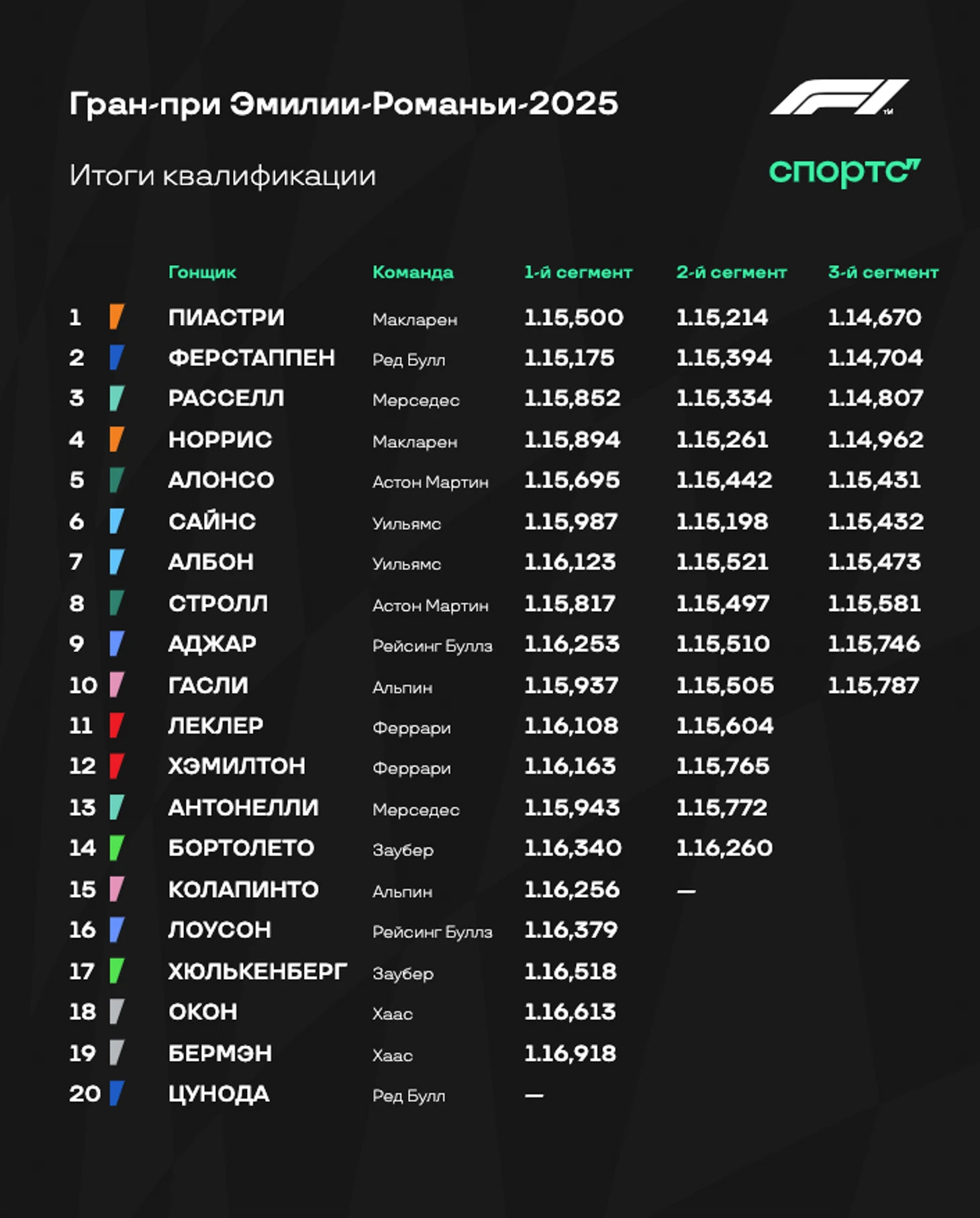
Task: Click driver name ЦУНОДА in last row
Action: point(219,1094)
